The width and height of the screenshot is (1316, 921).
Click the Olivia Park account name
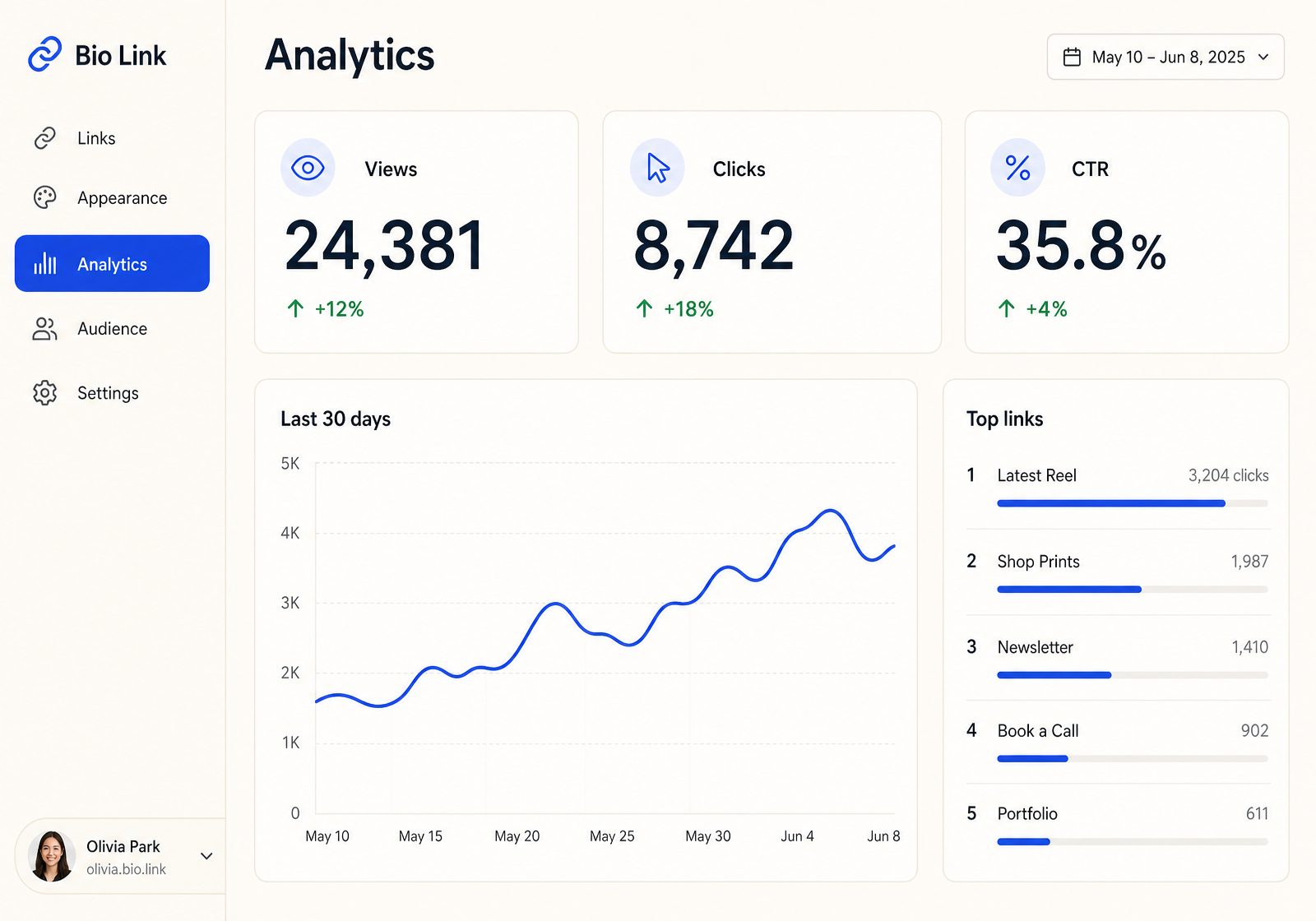pos(123,846)
